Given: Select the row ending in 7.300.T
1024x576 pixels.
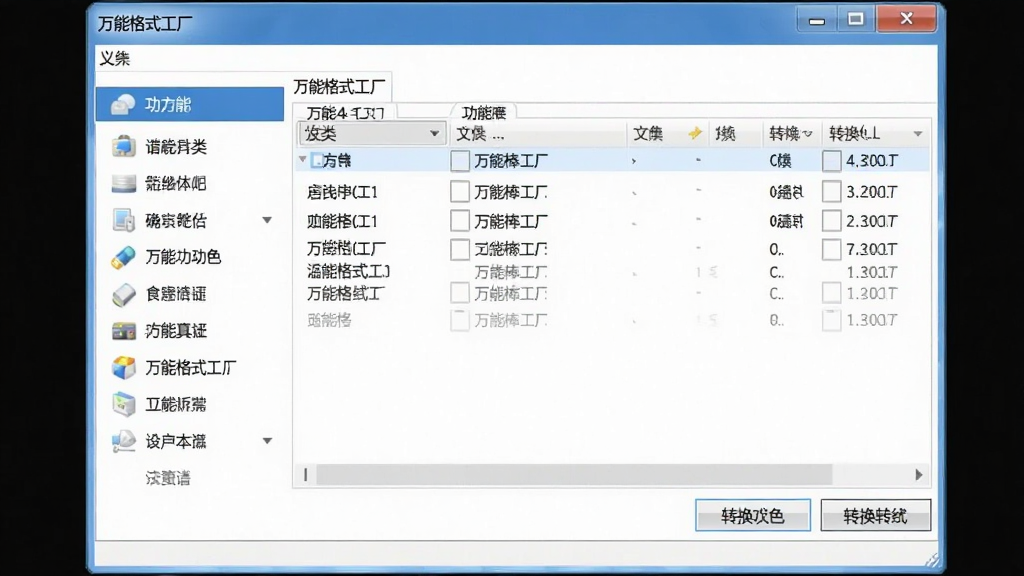Looking at the screenshot, I should pyautogui.click(x=613, y=249).
